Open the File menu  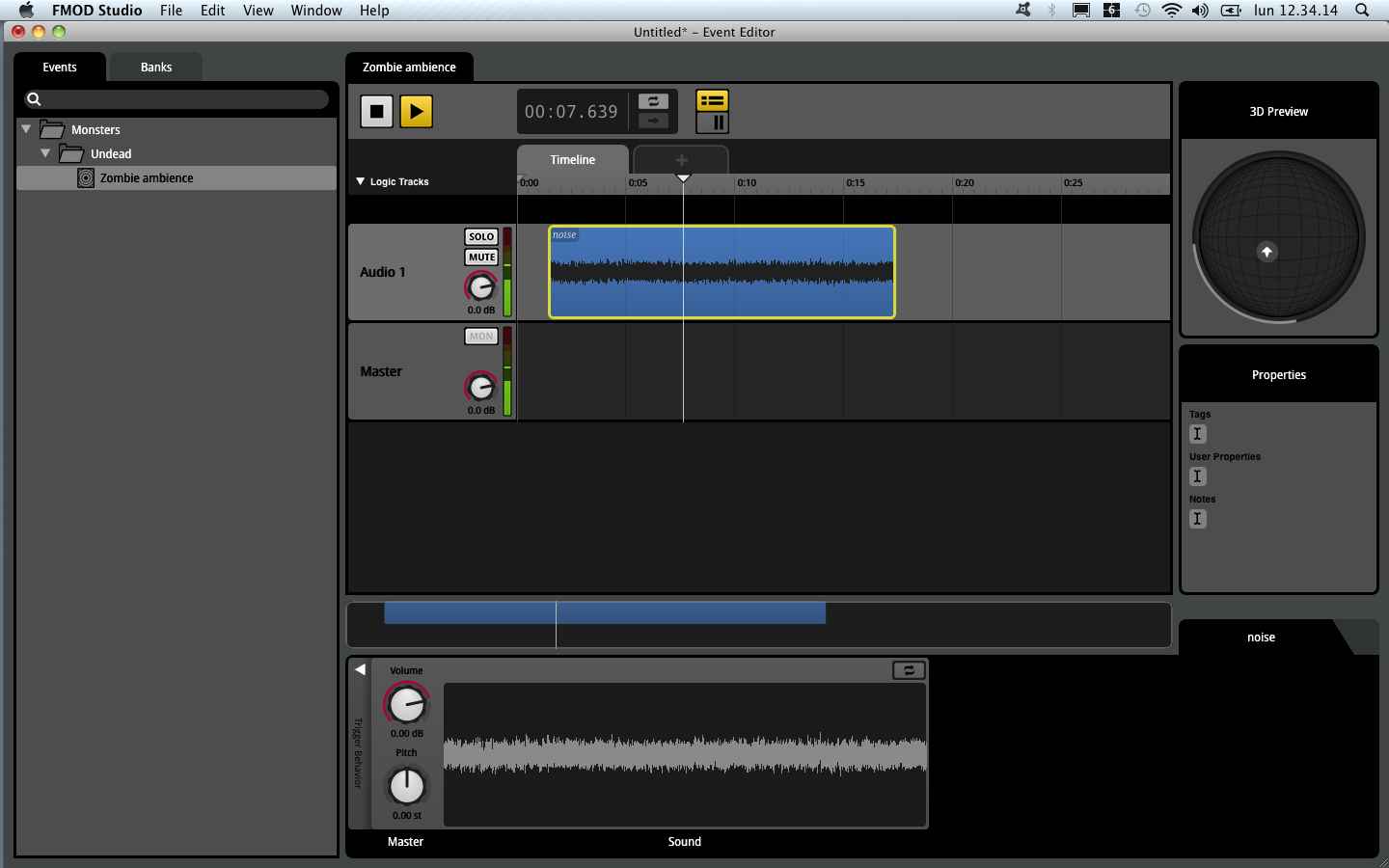171,10
